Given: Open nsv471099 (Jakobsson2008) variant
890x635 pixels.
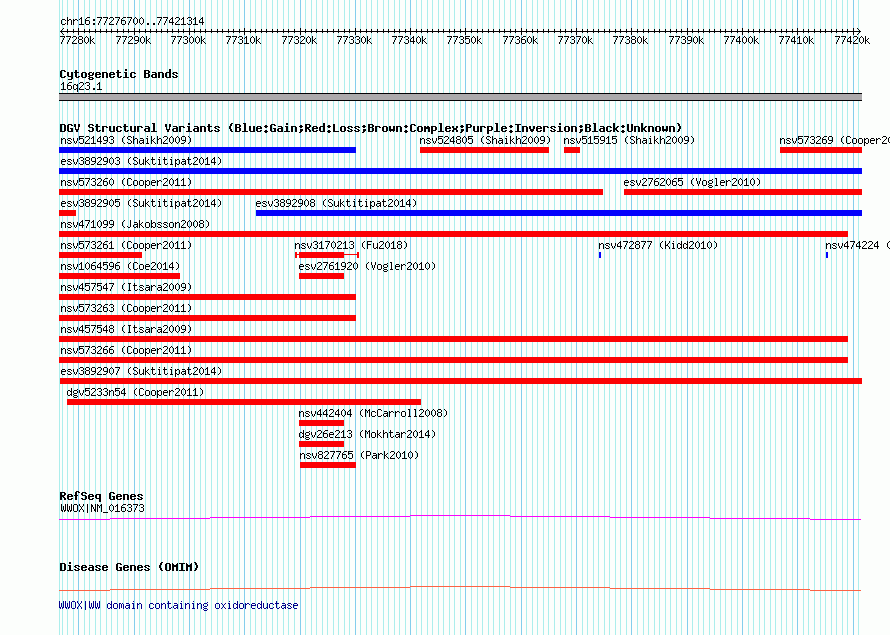Looking at the screenshot, I should [x=135, y=224].
